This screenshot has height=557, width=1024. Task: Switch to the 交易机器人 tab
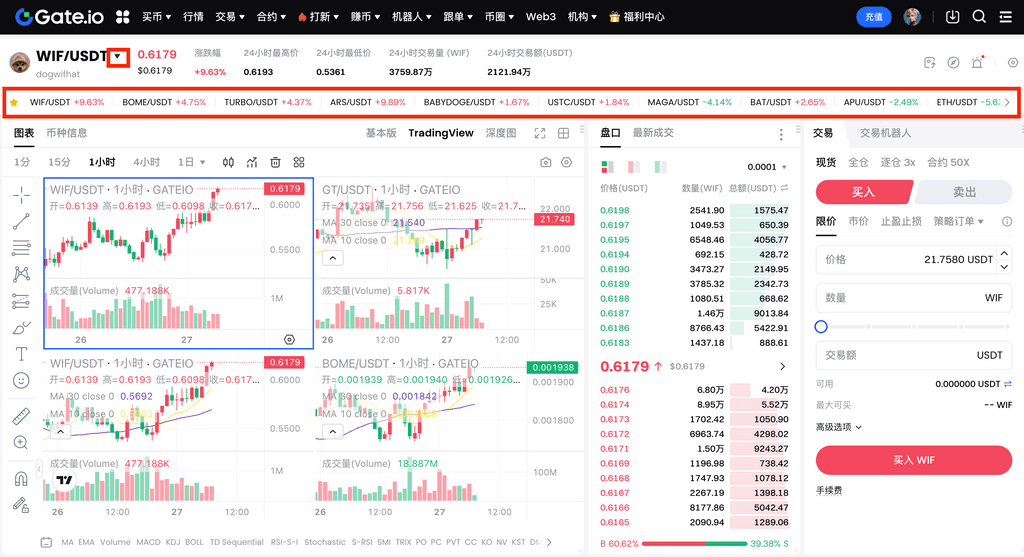(885, 133)
